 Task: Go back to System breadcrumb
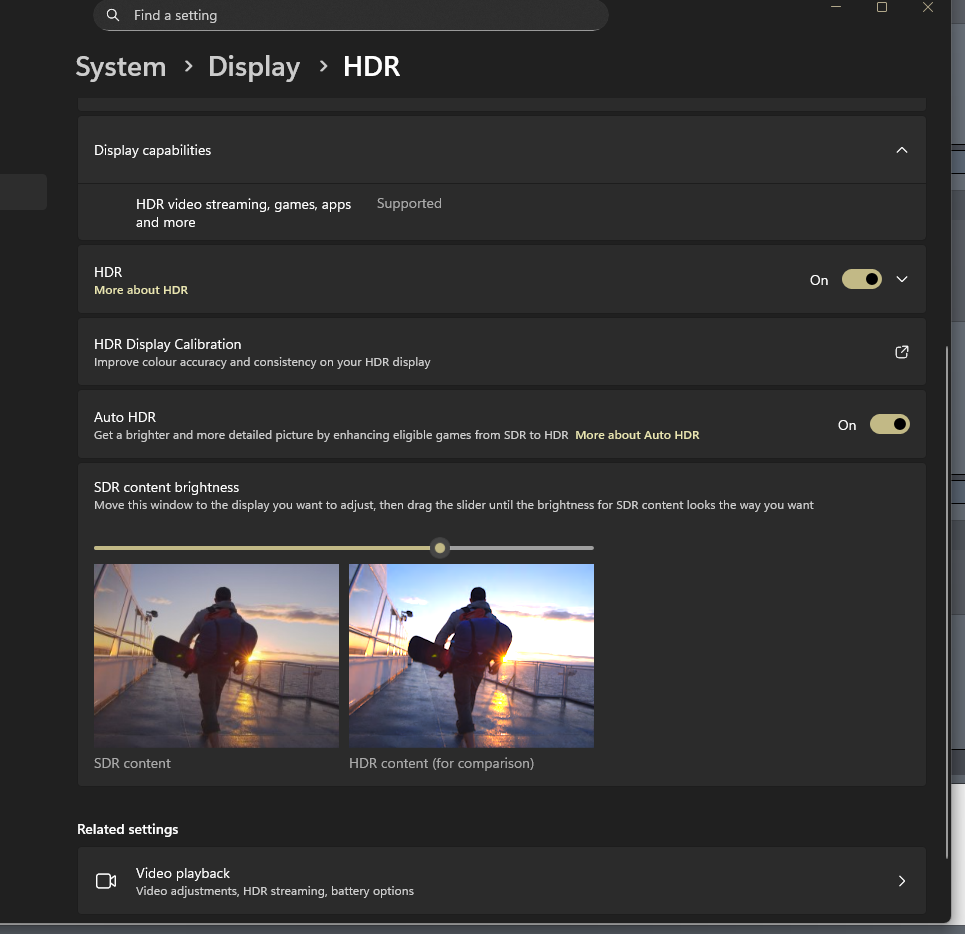point(121,66)
